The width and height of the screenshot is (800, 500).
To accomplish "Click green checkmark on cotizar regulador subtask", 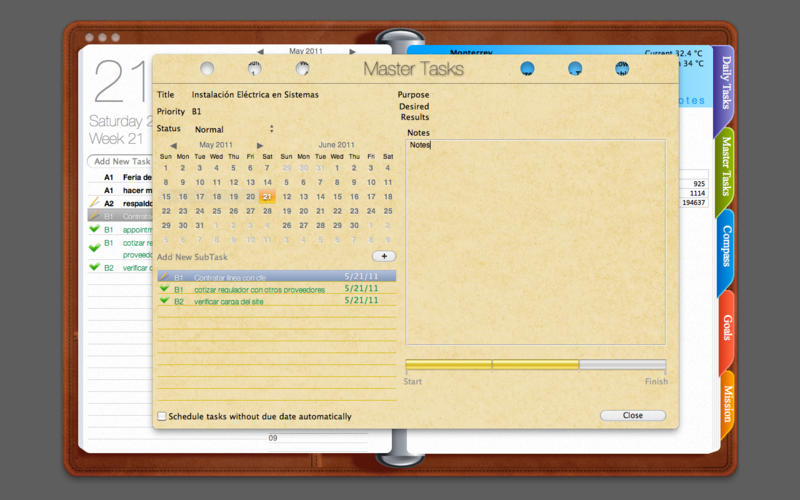I will [164, 289].
